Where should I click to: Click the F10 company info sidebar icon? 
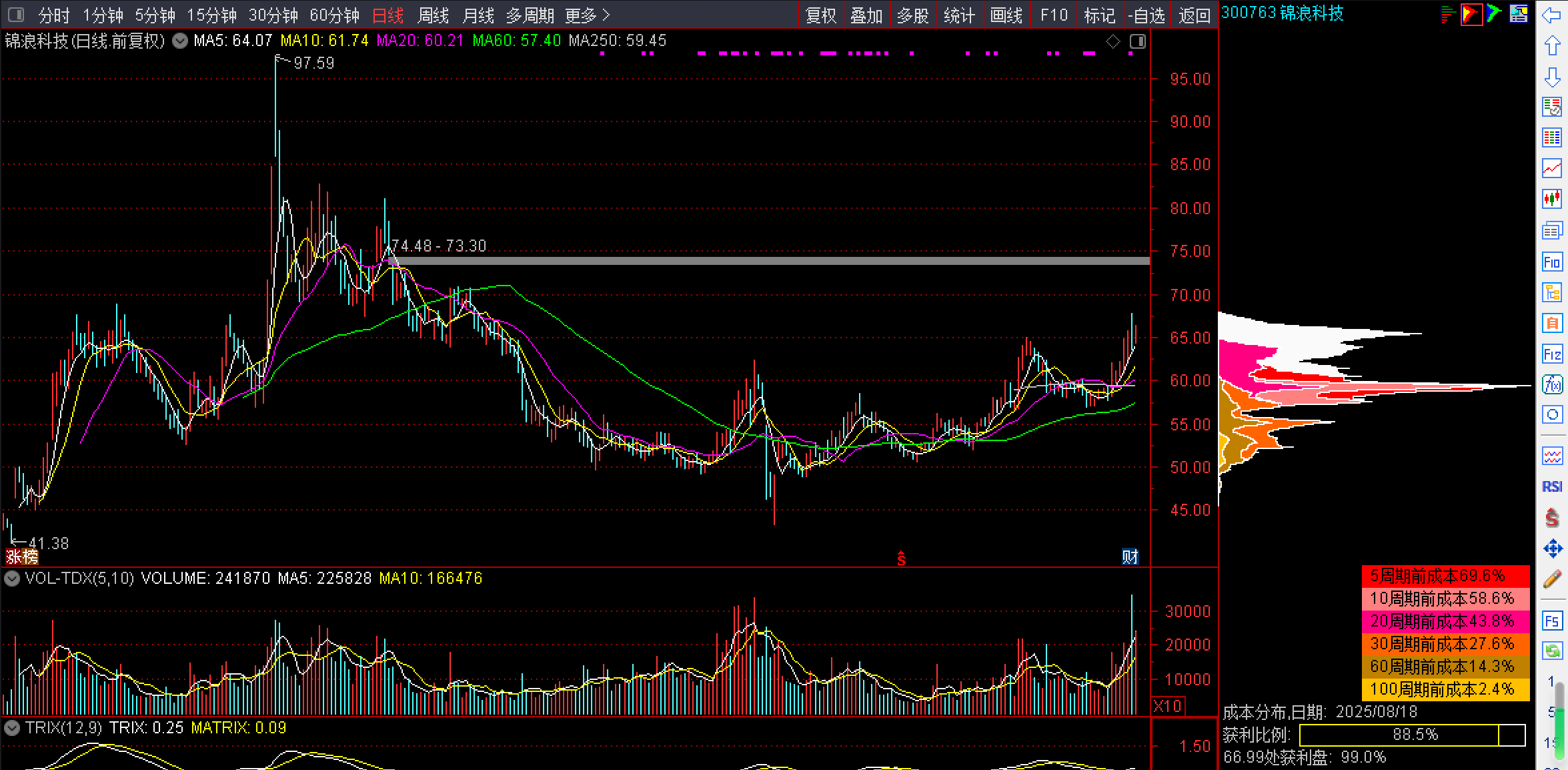(1552, 262)
